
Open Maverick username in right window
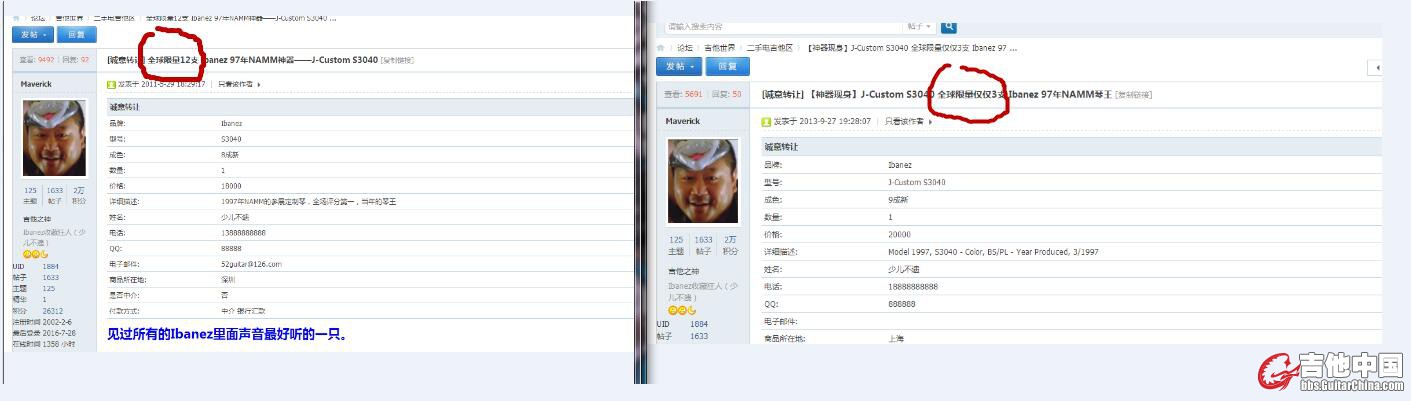click(683, 121)
